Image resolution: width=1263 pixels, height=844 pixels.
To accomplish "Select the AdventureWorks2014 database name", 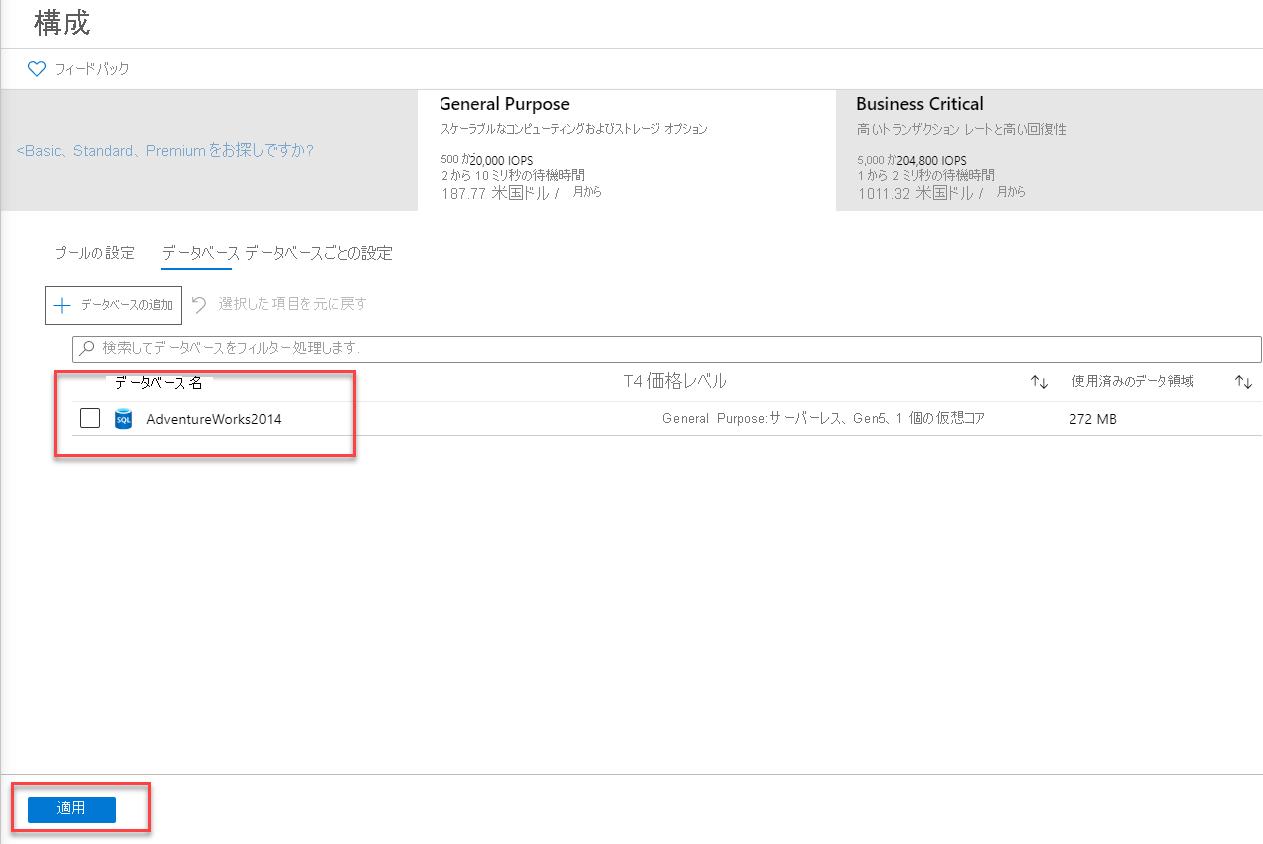I will (214, 419).
